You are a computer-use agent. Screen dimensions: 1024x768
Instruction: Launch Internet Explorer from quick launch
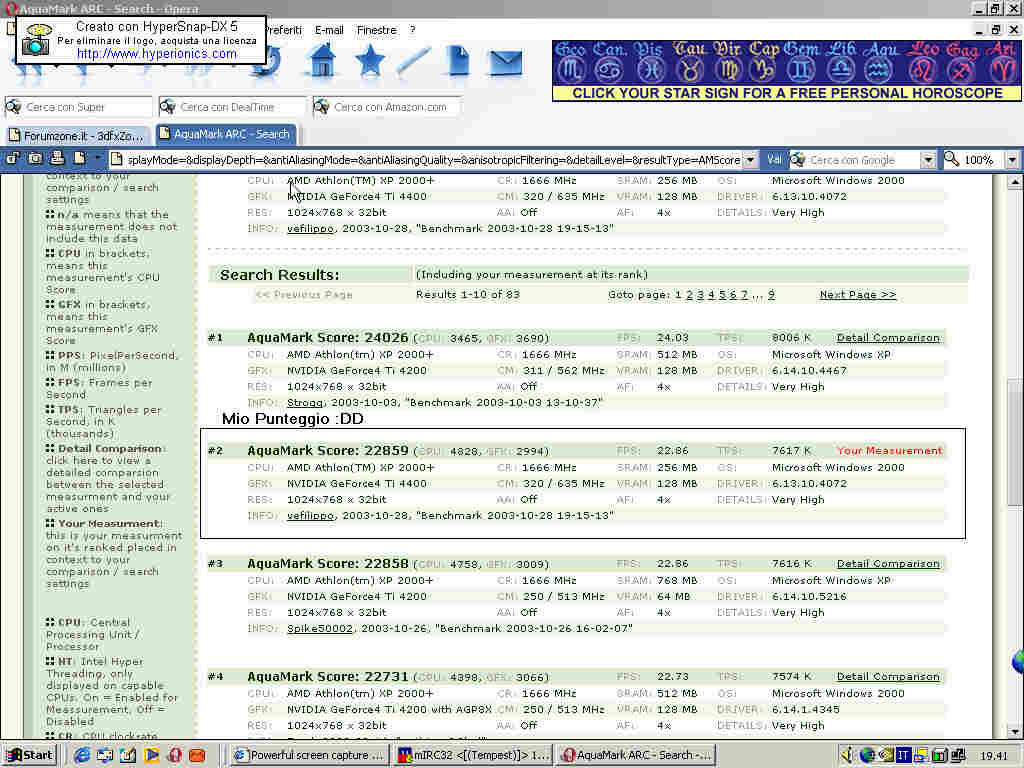pyautogui.click(x=82, y=756)
